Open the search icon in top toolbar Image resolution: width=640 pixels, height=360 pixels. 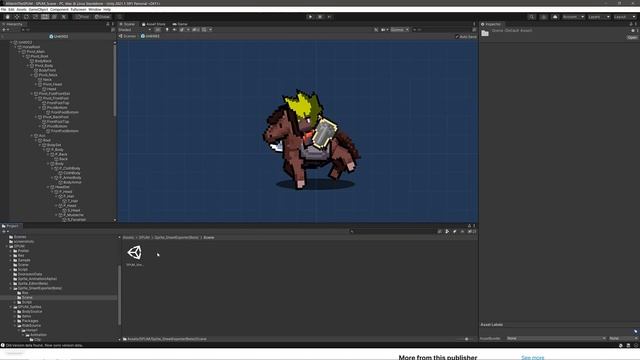point(531,17)
